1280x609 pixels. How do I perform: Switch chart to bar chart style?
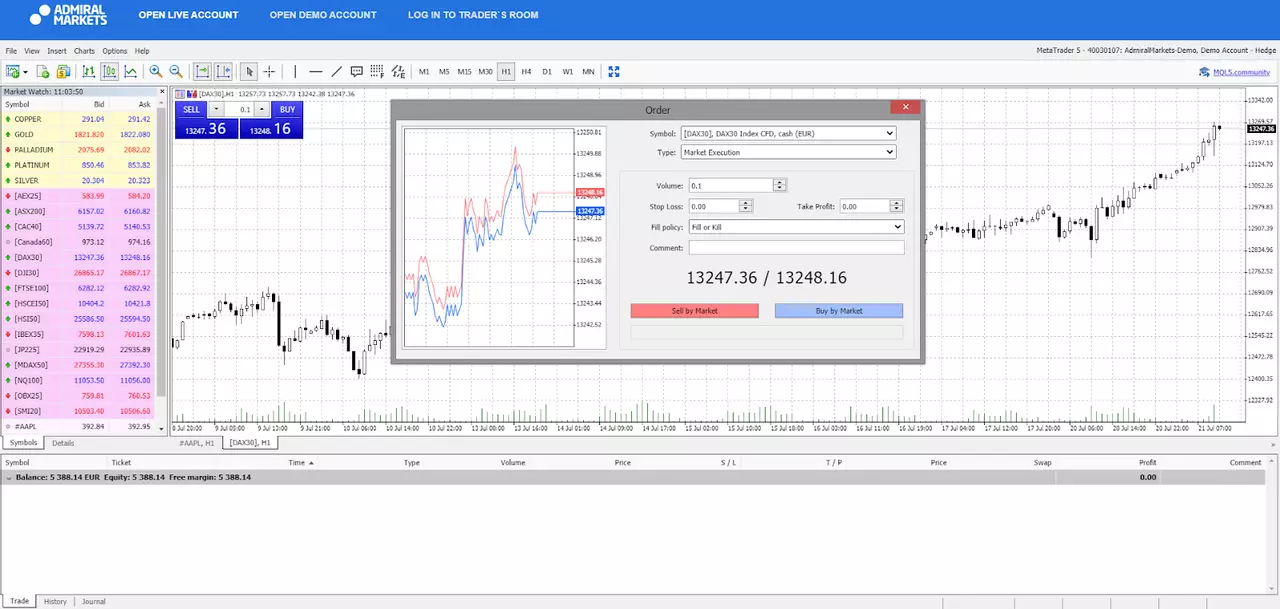point(89,71)
